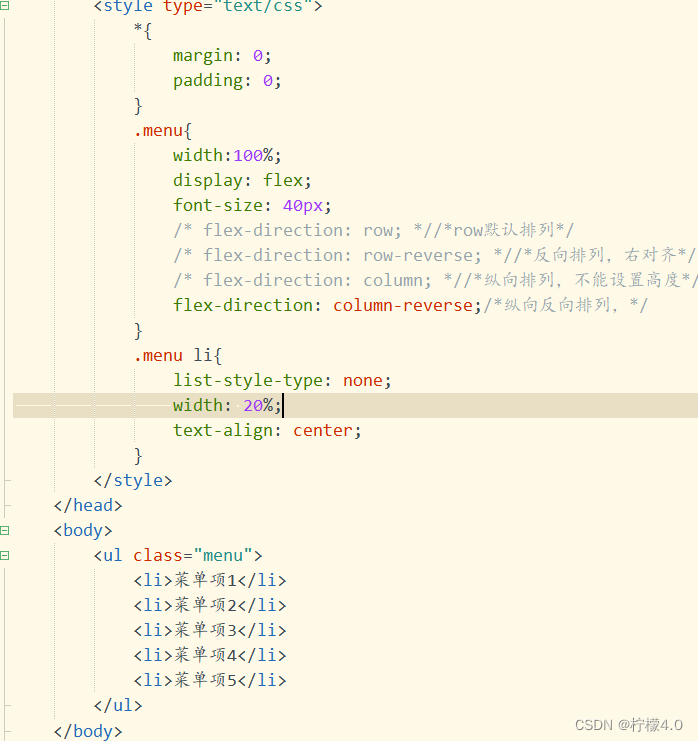Click the '</ul>' closing tag
The width and height of the screenshot is (698, 741).
click(118, 706)
